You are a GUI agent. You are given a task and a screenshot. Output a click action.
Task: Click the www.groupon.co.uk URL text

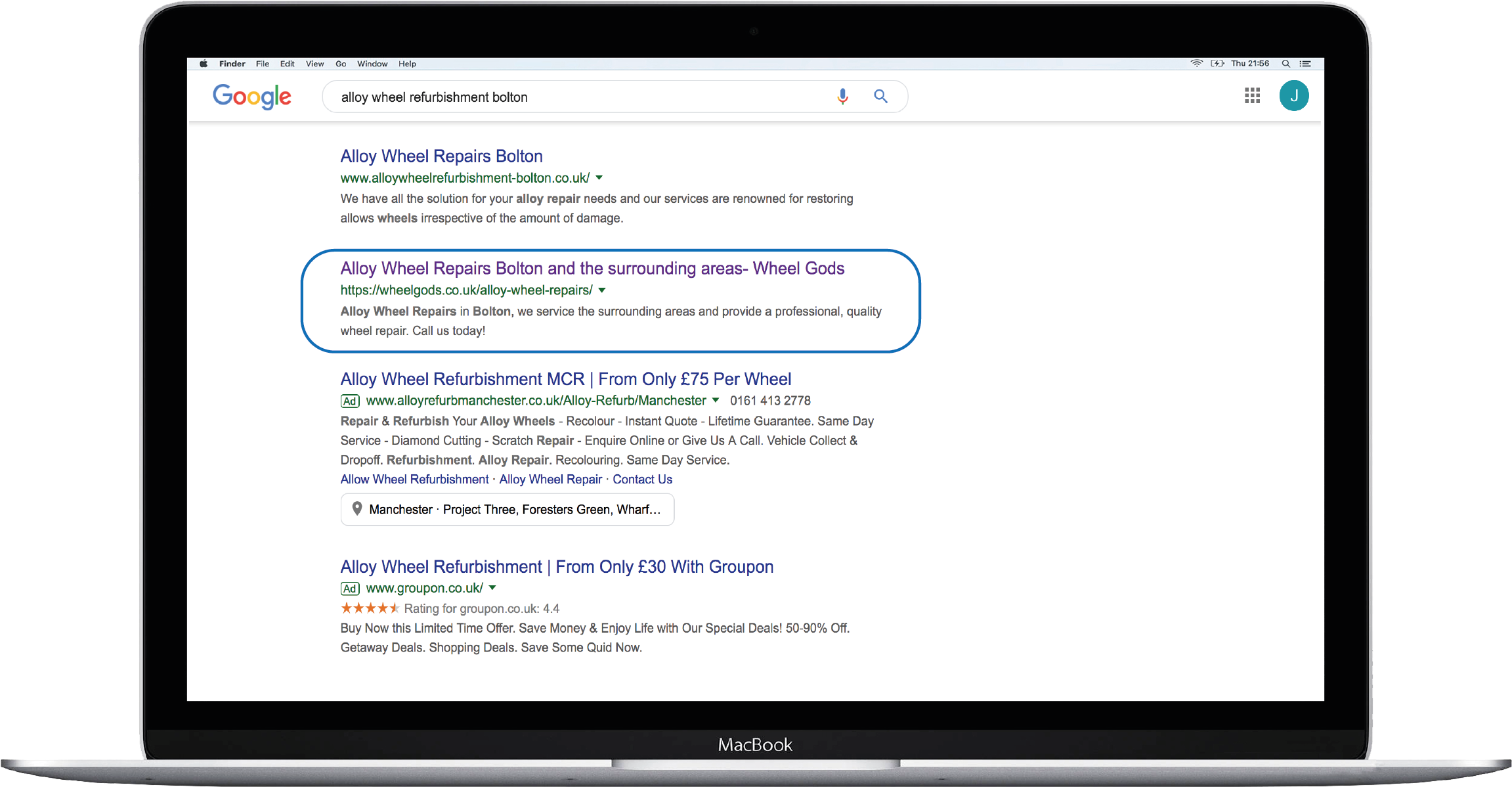click(x=424, y=589)
